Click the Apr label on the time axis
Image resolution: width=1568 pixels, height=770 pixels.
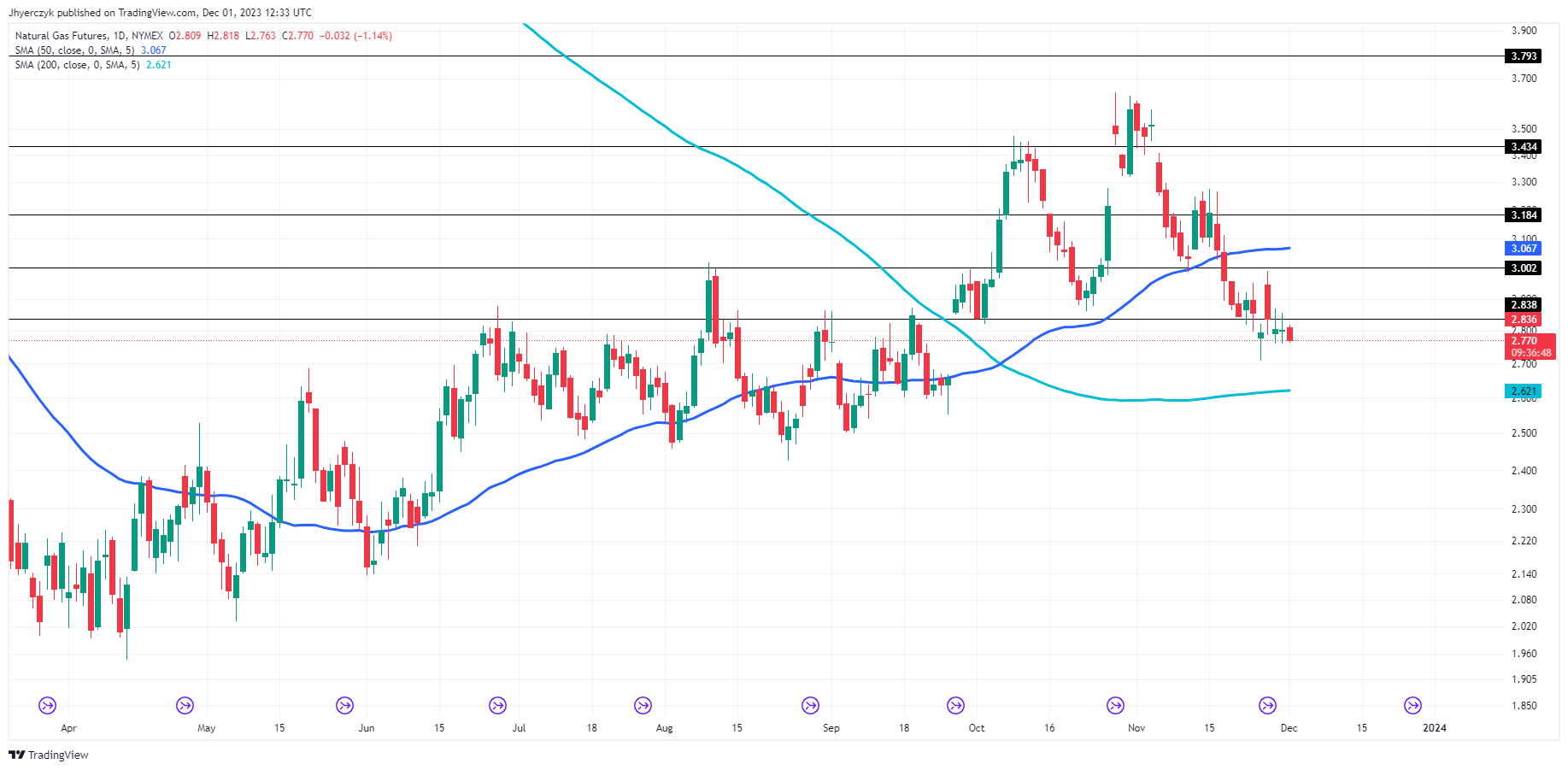pos(69,728)
